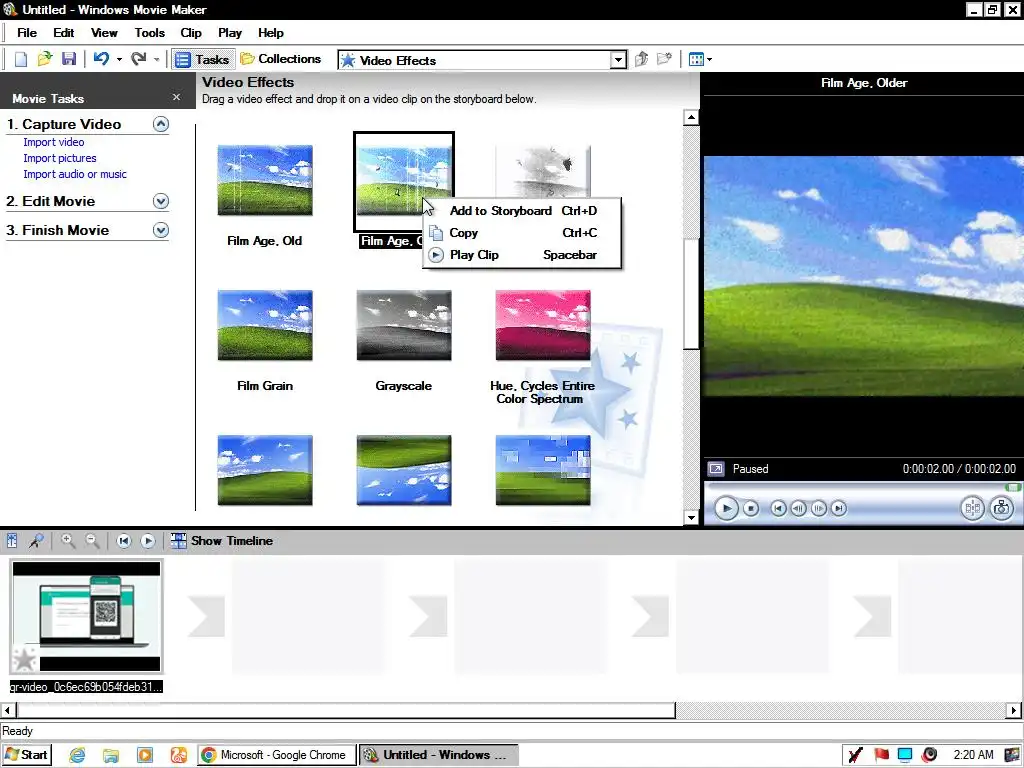Expand the Finish Movie section
This screenshot has height=768, width=1024.
[x=161, y=231]
